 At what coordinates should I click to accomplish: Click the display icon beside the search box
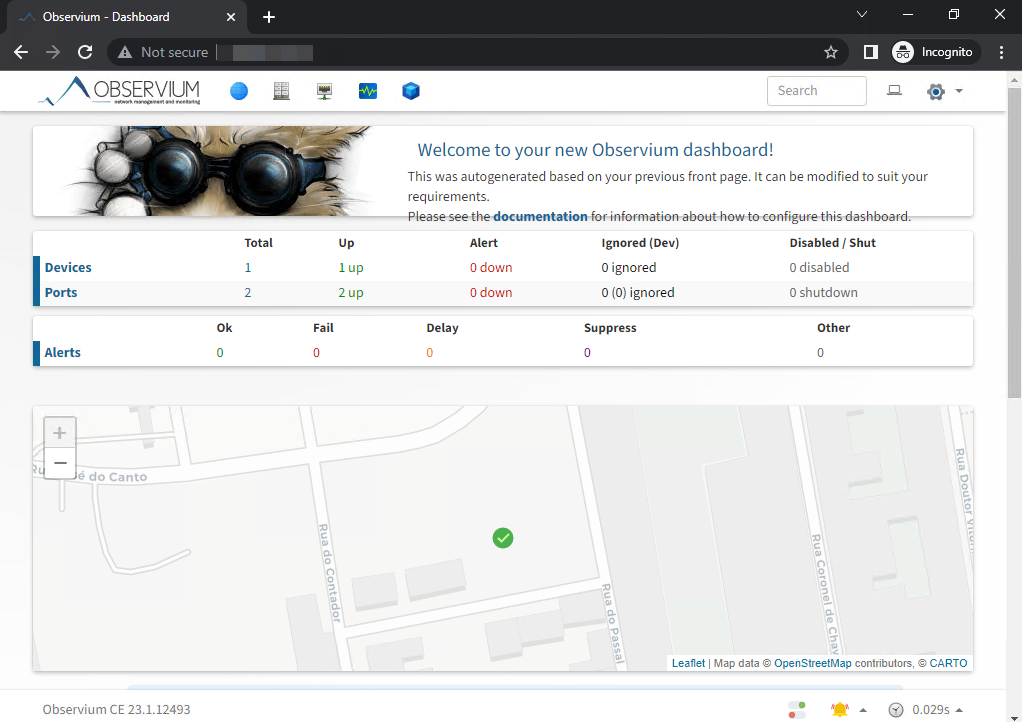click(x=894, y=90)
